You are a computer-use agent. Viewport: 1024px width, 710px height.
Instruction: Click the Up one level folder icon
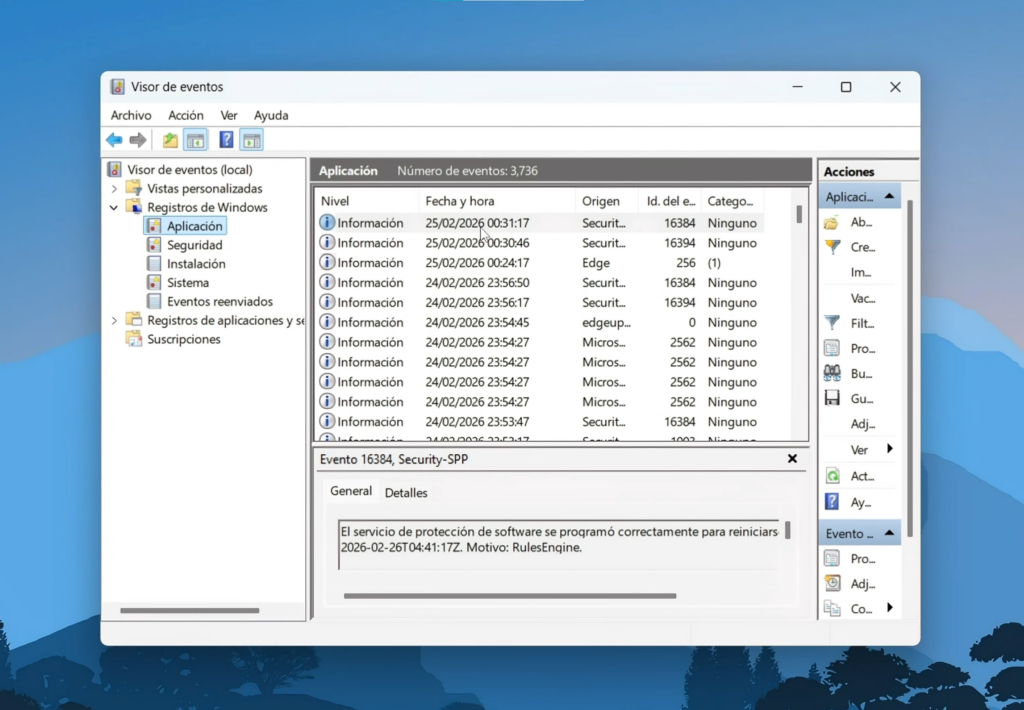170,140
